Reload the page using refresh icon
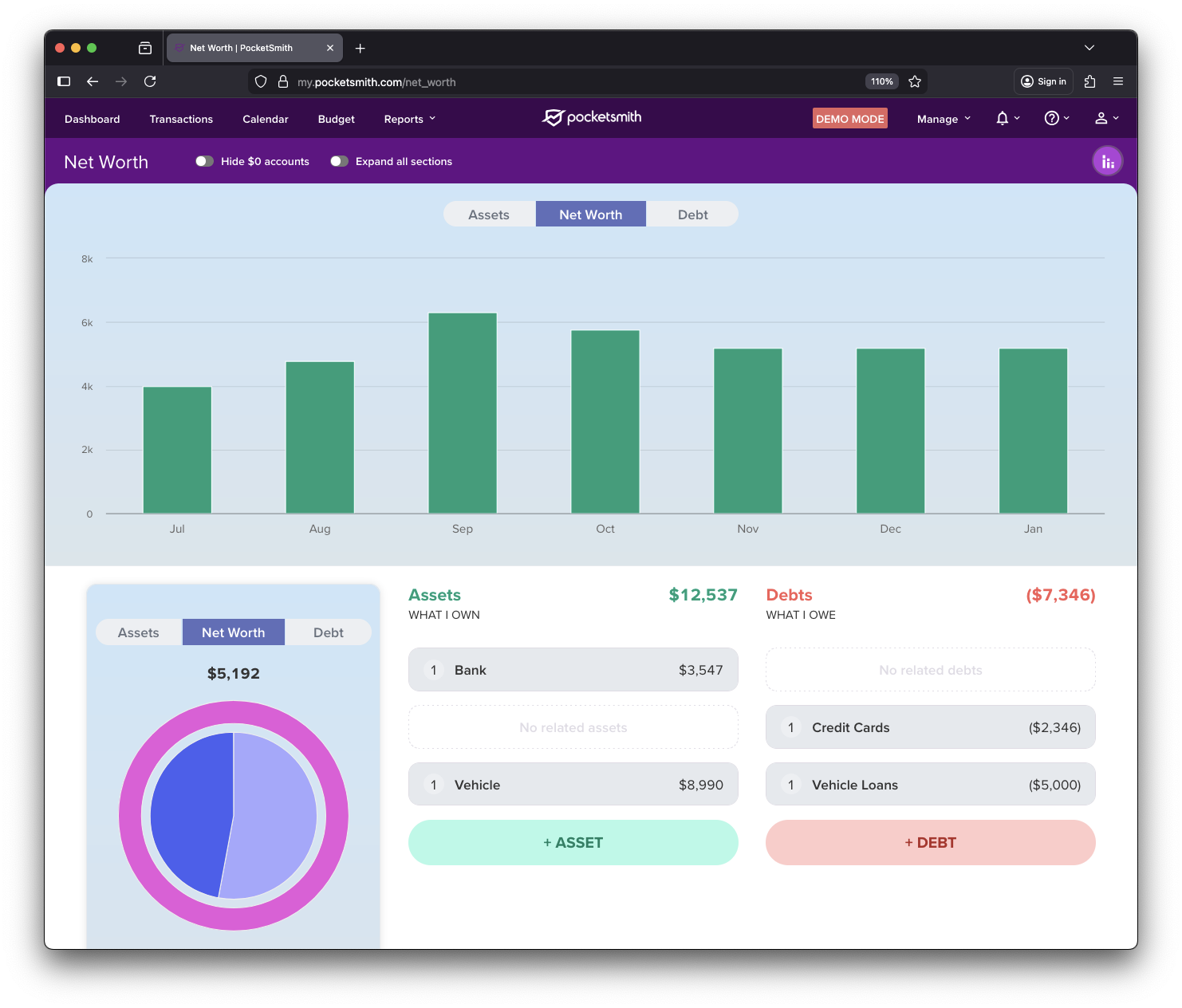Viewport: 1182px width, 1008px height. point(150,81)
